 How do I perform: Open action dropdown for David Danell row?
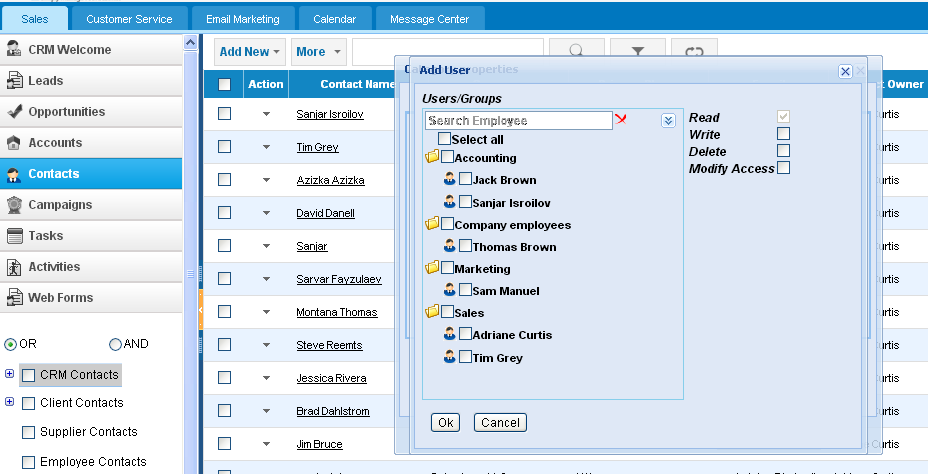pos(266,213)
